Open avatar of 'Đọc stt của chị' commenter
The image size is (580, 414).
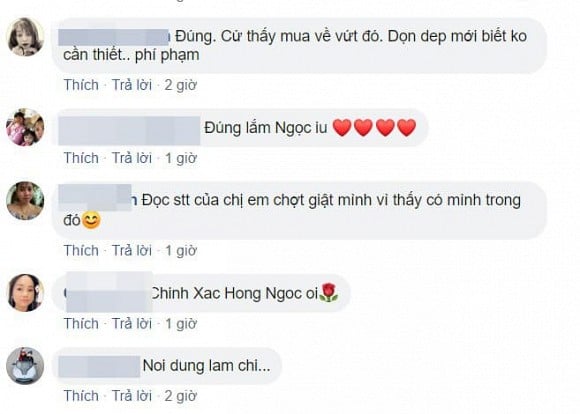[x=25, y=201]
